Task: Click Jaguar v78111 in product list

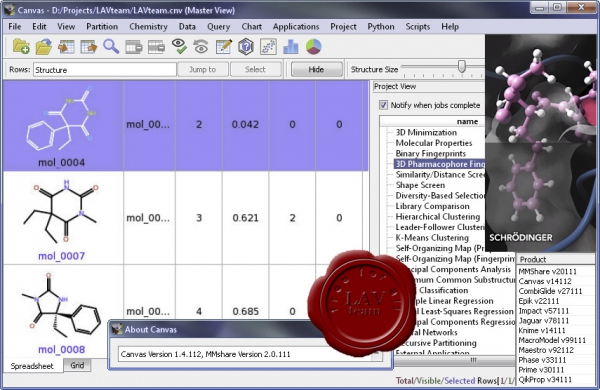Action: tap(543, 320)
